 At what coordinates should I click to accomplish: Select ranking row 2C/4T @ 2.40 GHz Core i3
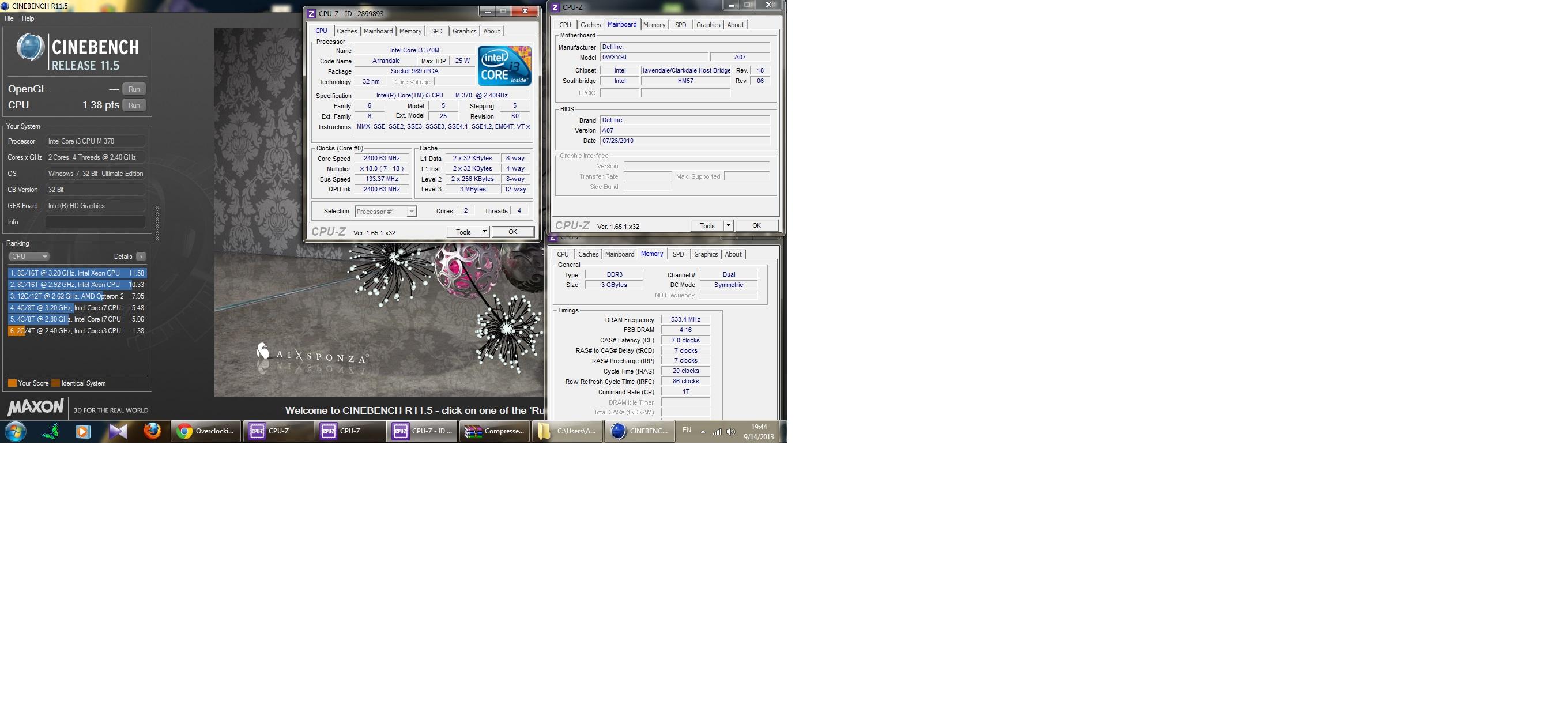click(77, 331)
